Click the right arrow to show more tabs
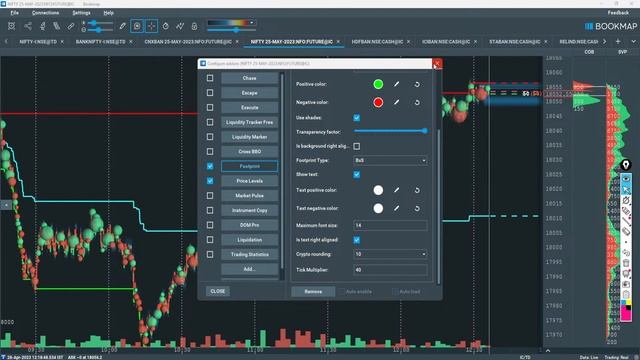This screenshot has width=640, height=360. coord(604,41)
